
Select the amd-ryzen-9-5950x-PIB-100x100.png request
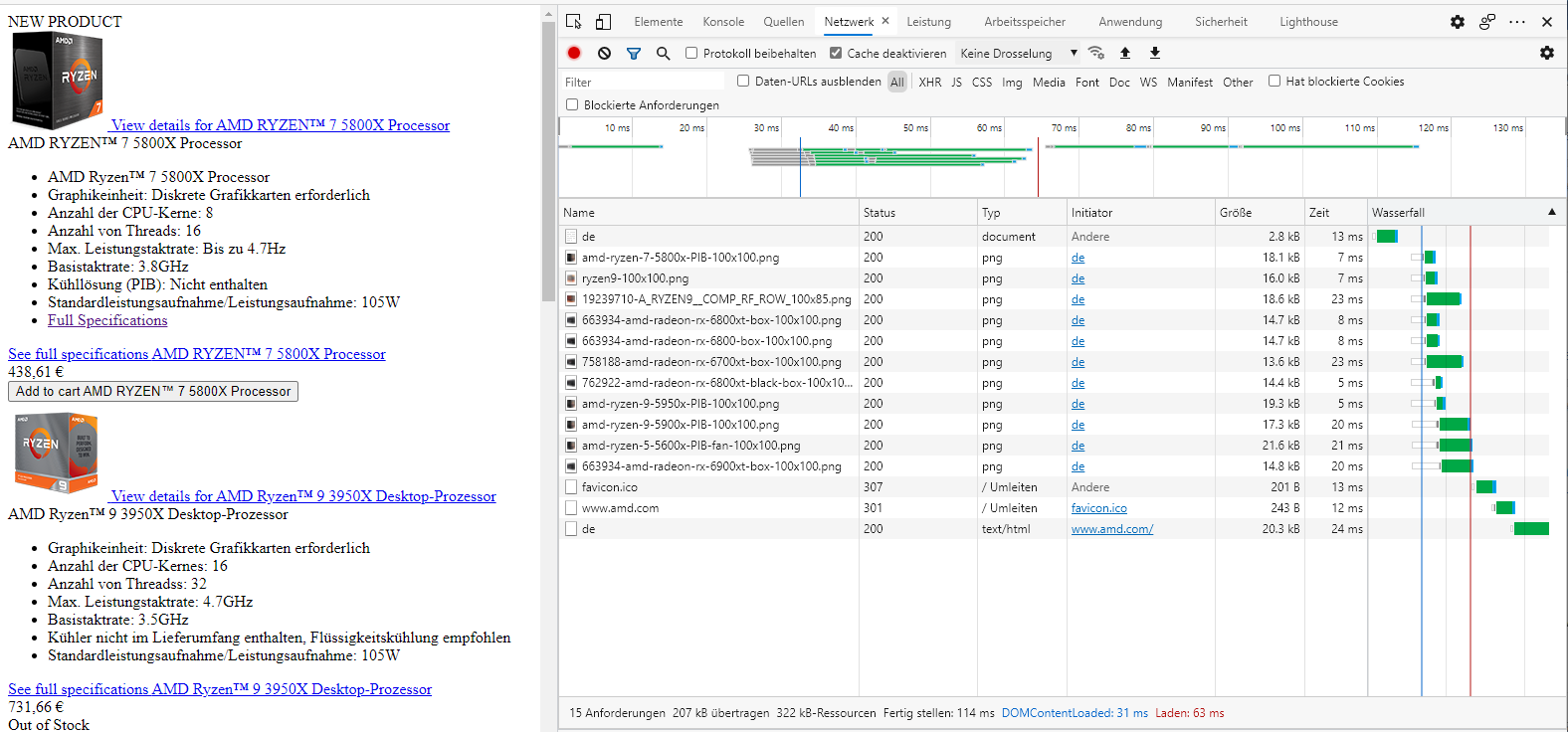point(963,404)
